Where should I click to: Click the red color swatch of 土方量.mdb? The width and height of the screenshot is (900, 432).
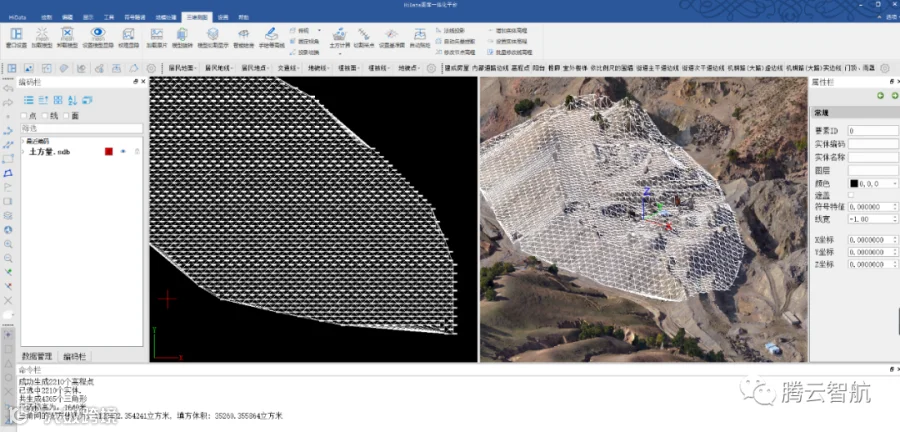click(108, 151)
